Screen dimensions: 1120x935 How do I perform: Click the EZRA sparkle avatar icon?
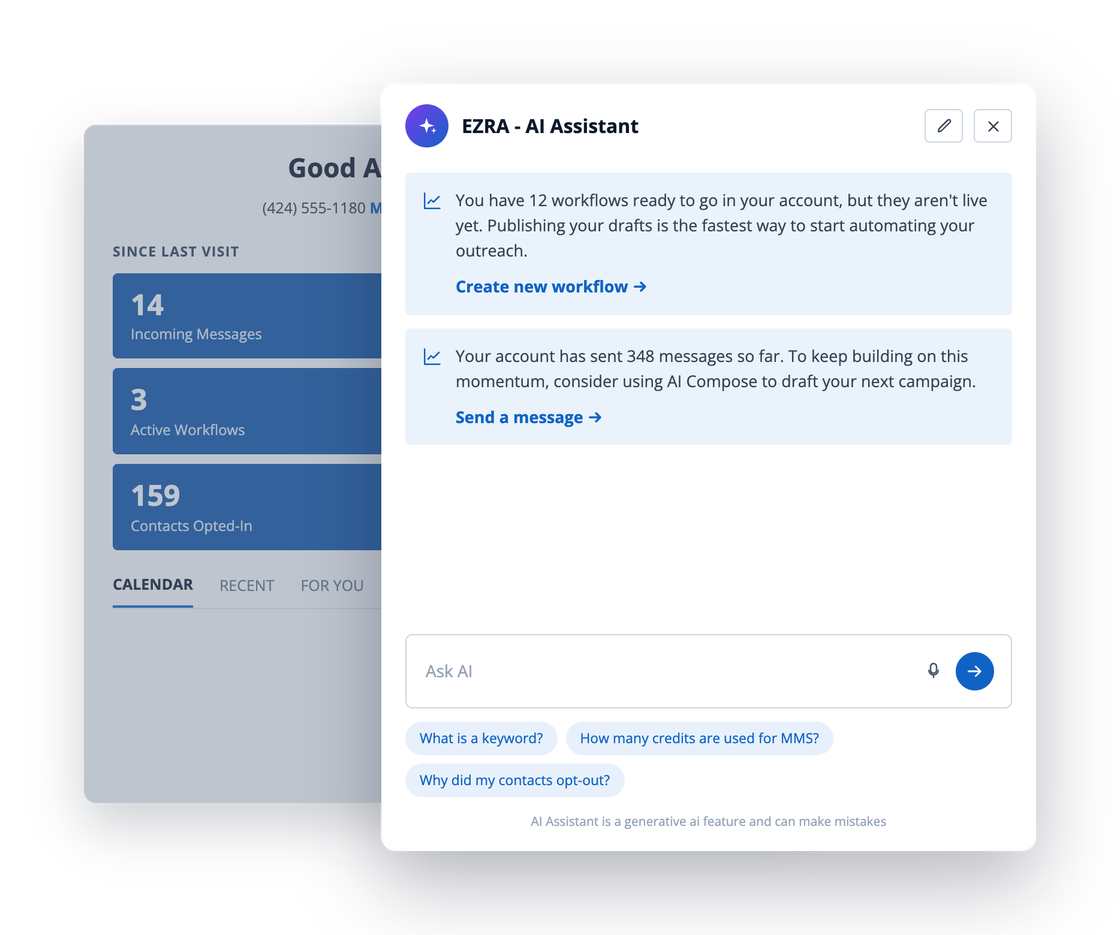click(x=426, y=126)
